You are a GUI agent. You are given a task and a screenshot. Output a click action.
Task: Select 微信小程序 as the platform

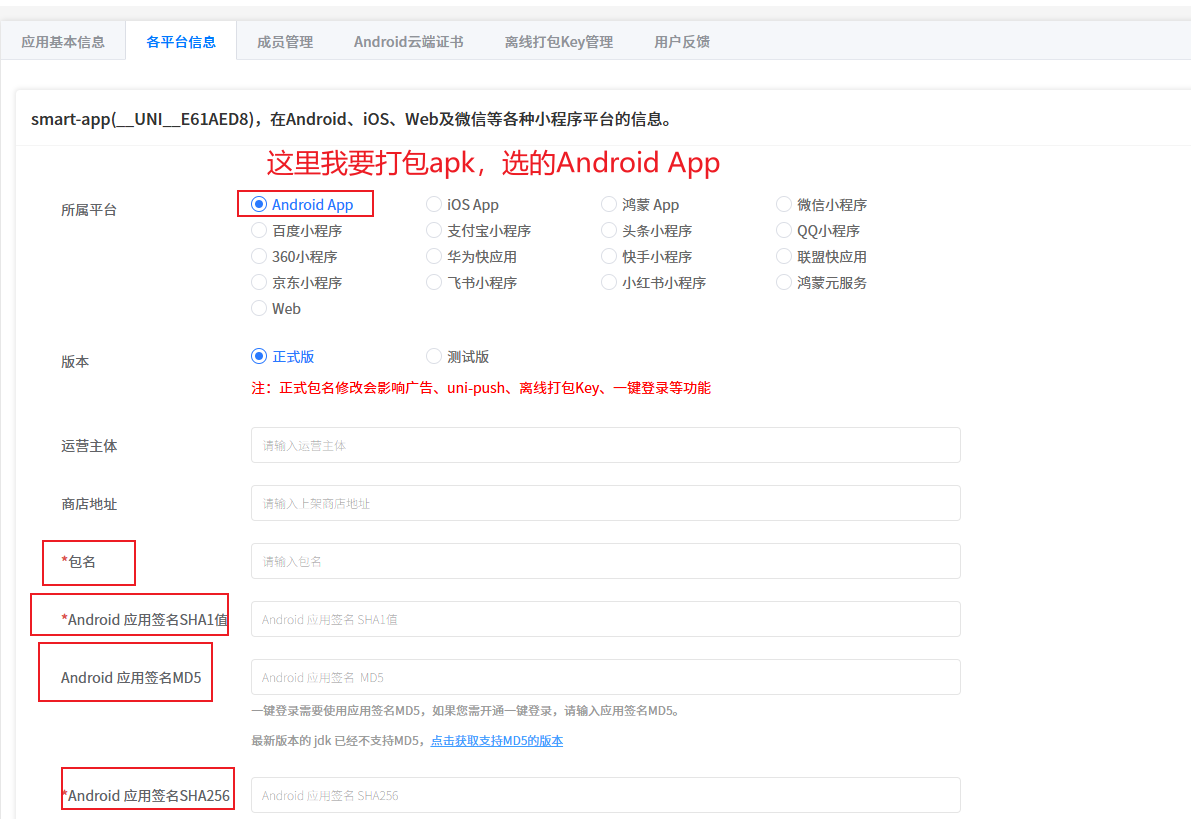784,204
